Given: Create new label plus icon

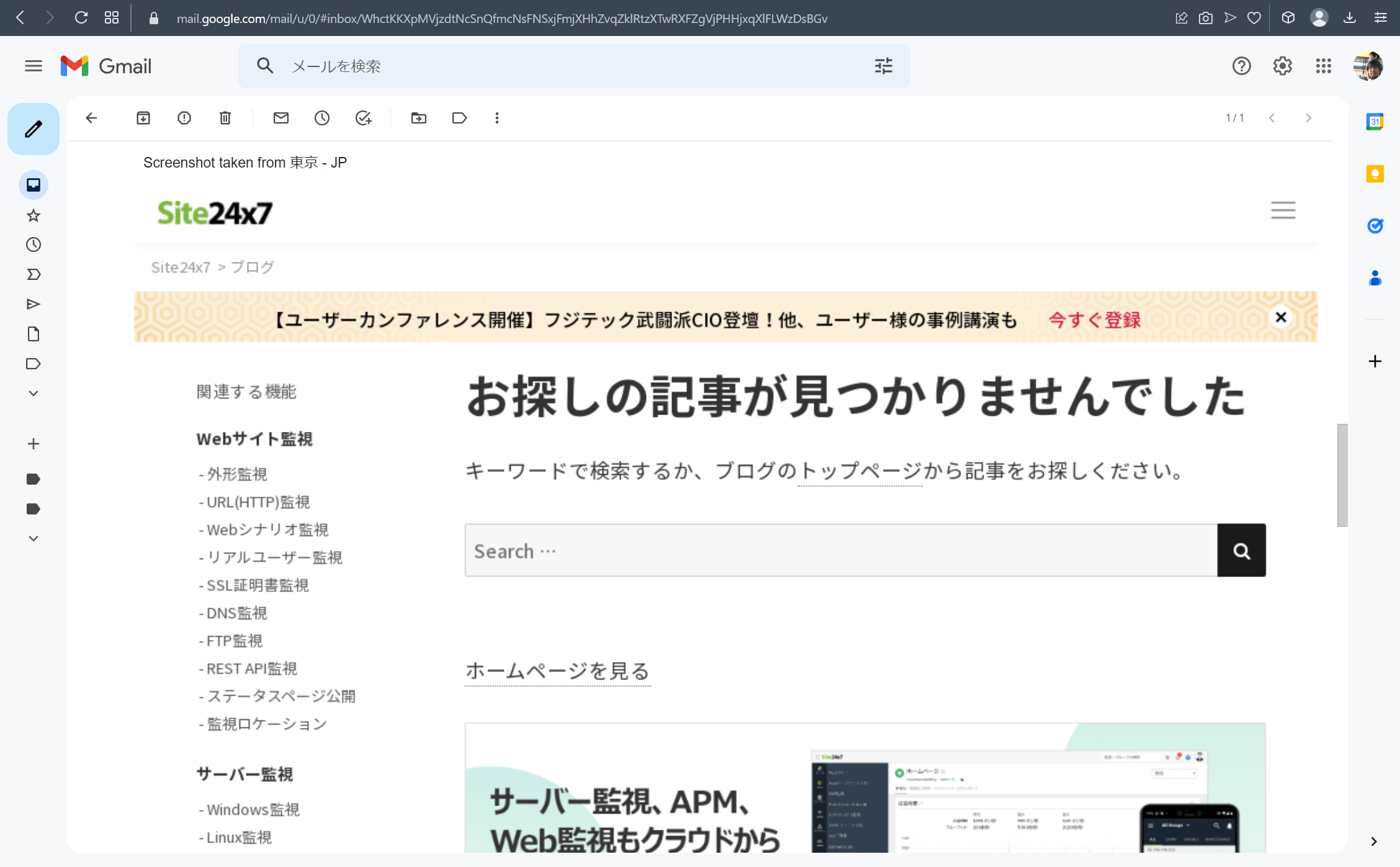Looking at the screenshot, I should [x=34, y=444].
